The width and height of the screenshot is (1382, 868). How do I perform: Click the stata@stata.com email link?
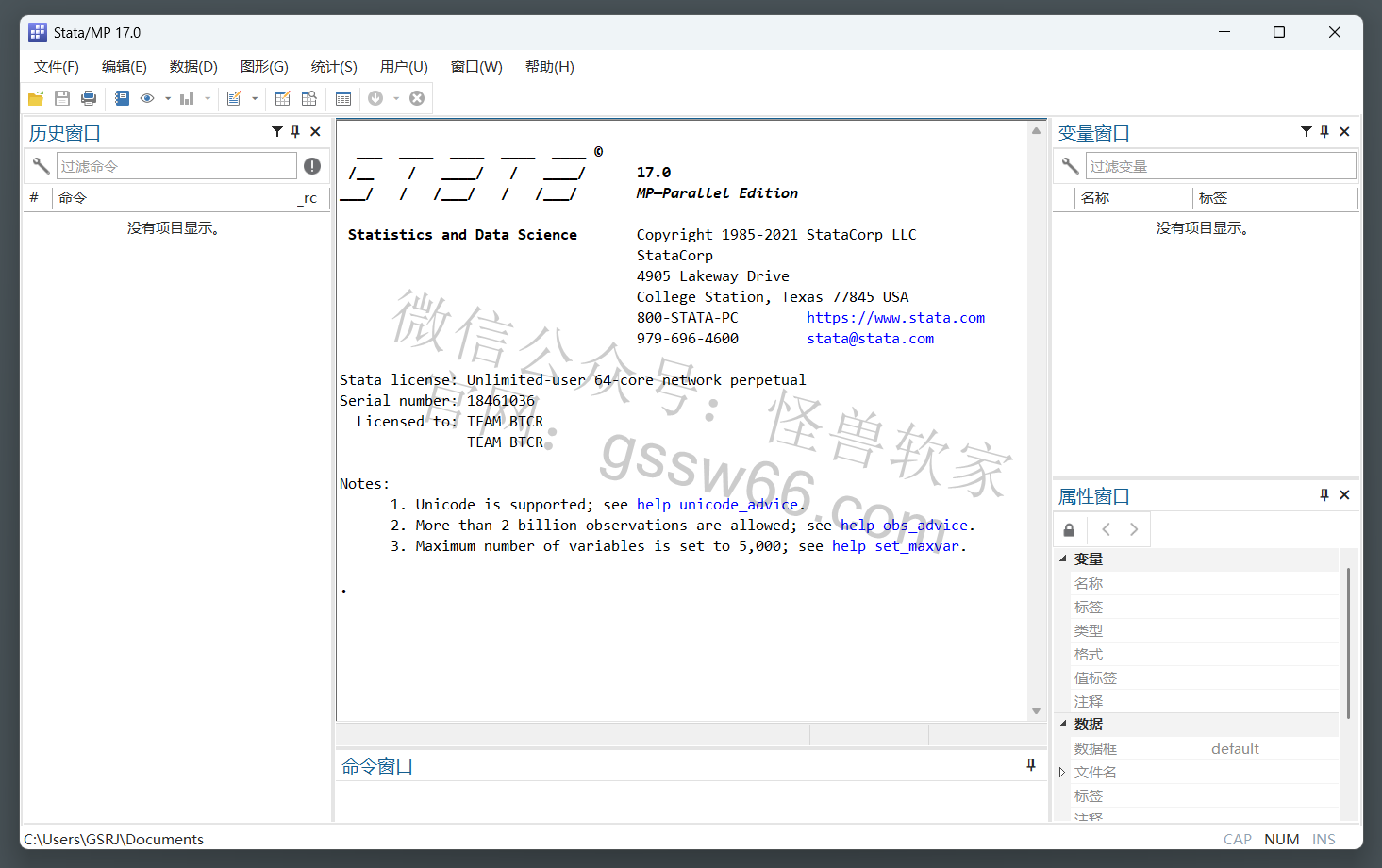870,339
